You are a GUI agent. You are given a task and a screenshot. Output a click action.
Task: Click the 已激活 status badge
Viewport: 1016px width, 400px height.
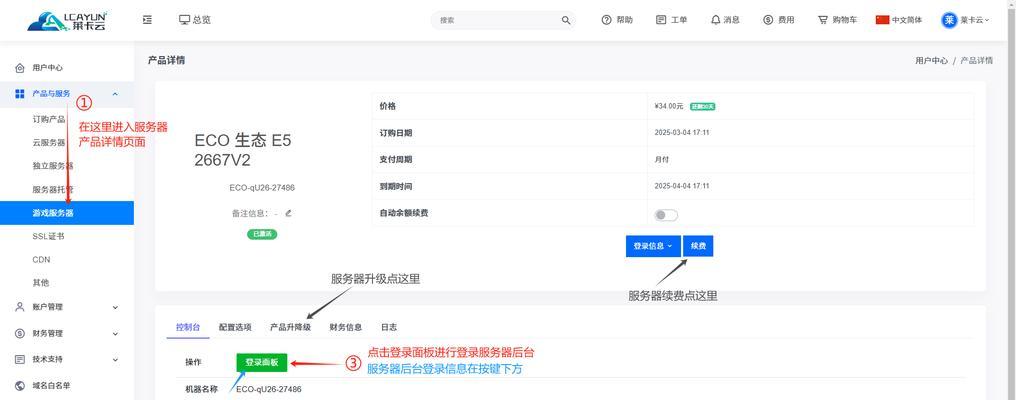pyautogui.click(x=262, y=234)
